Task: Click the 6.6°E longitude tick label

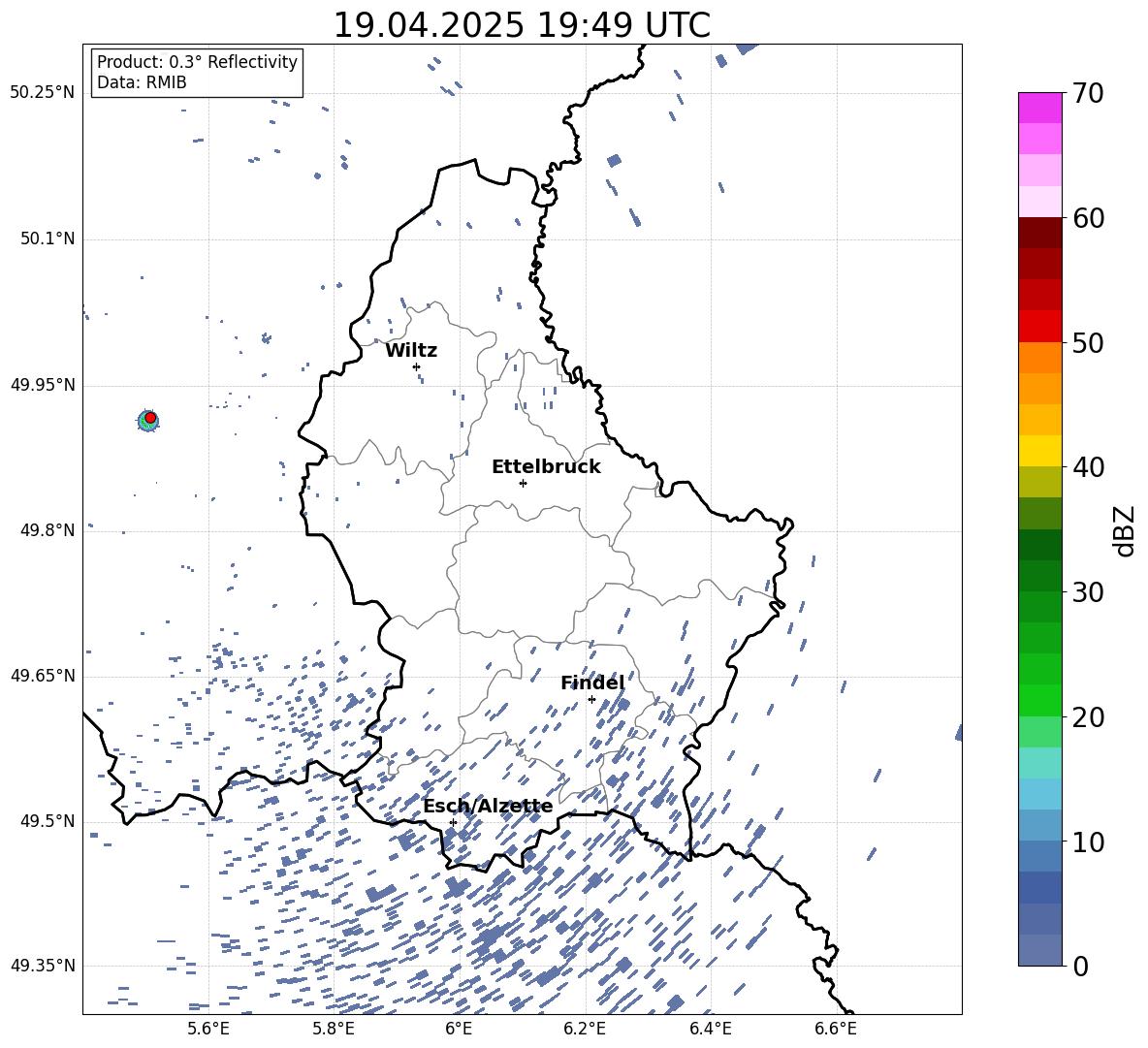Action: point(836,1030)
